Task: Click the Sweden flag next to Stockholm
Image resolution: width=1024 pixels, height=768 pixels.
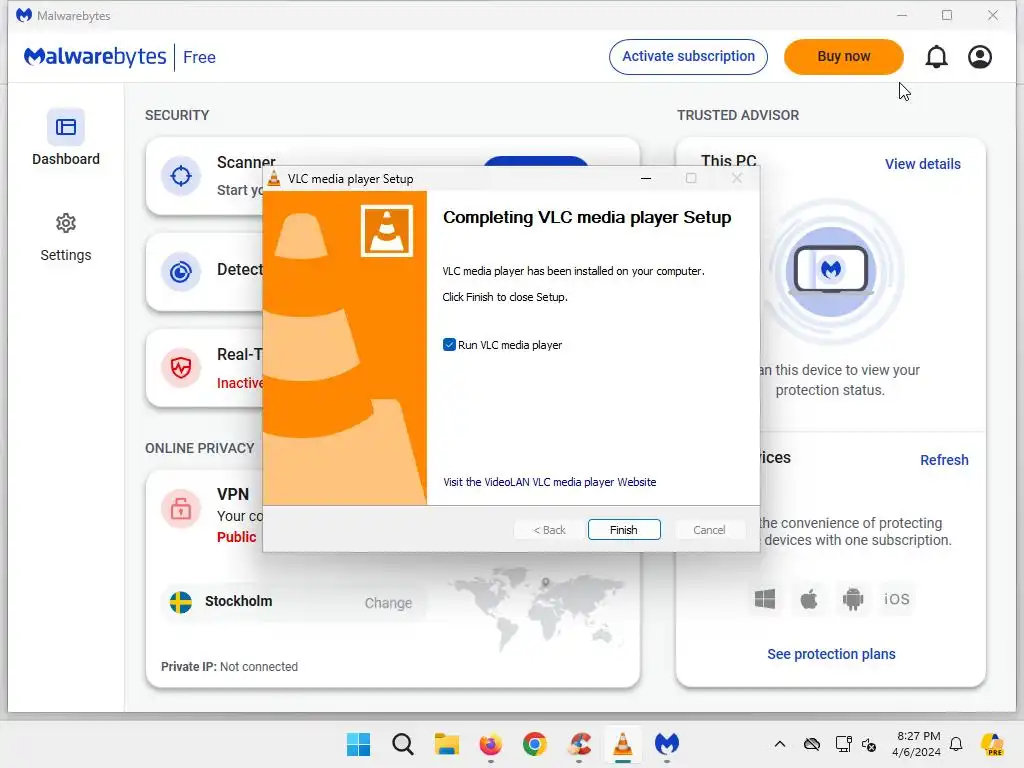Action: [181, 601]
